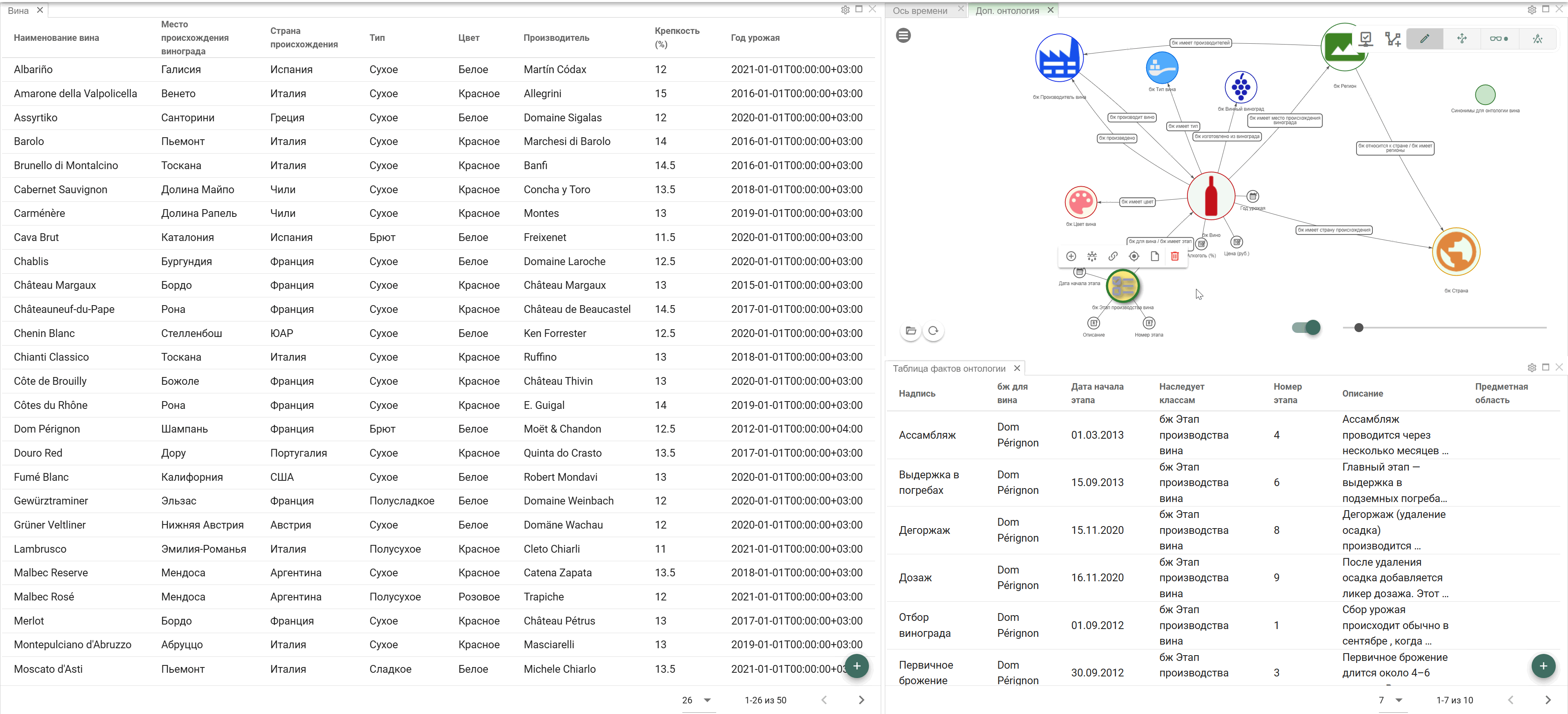
Task: Select the Moscato d'Asti wine row
Action: tap(438, 669)
